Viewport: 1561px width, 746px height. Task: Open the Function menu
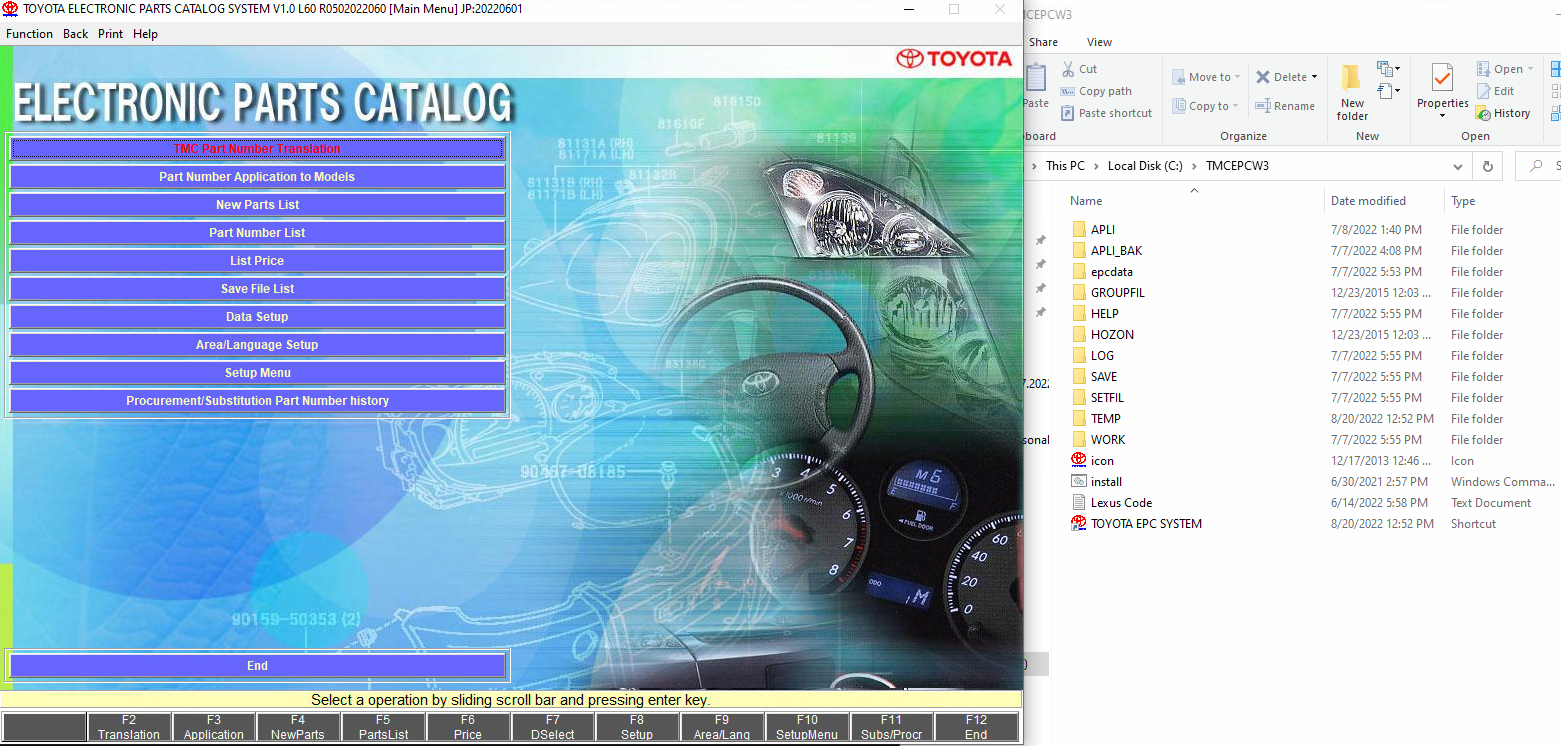[29, 34]
